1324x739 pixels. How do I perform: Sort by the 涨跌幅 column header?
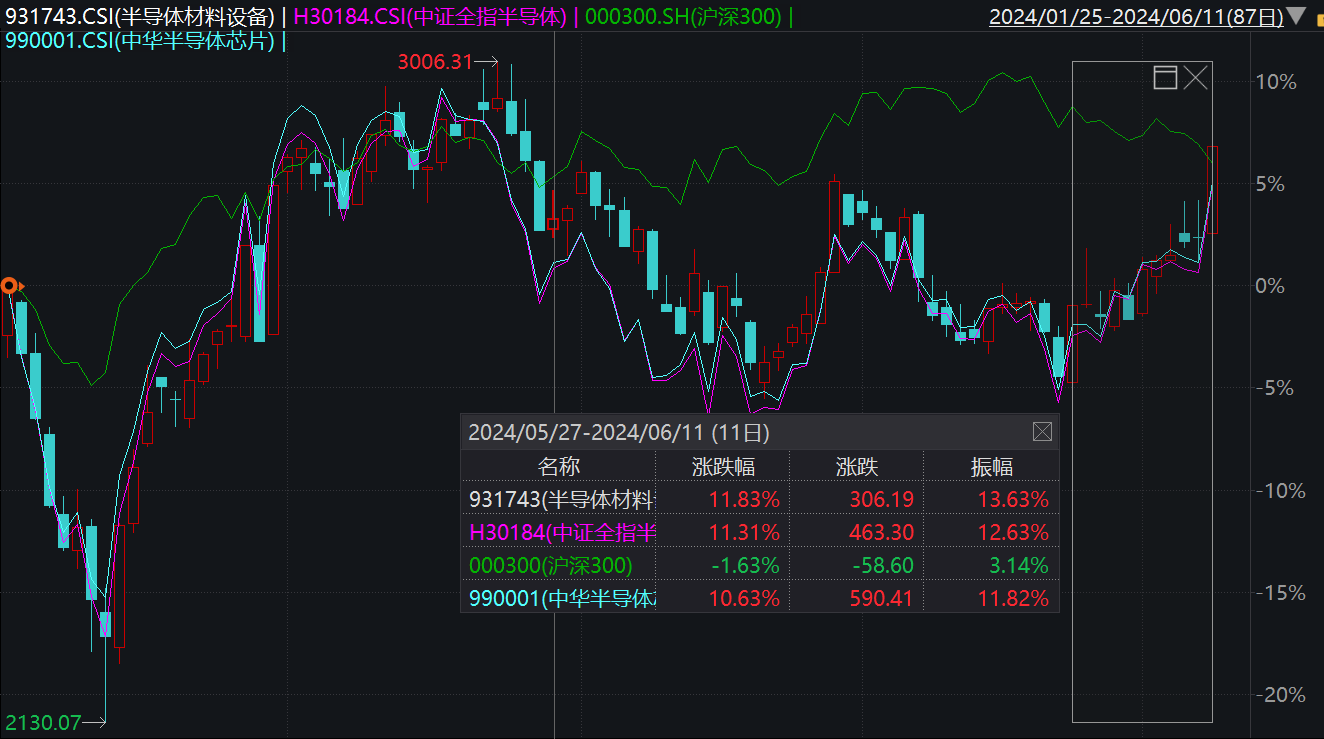(x=723, y=466)
